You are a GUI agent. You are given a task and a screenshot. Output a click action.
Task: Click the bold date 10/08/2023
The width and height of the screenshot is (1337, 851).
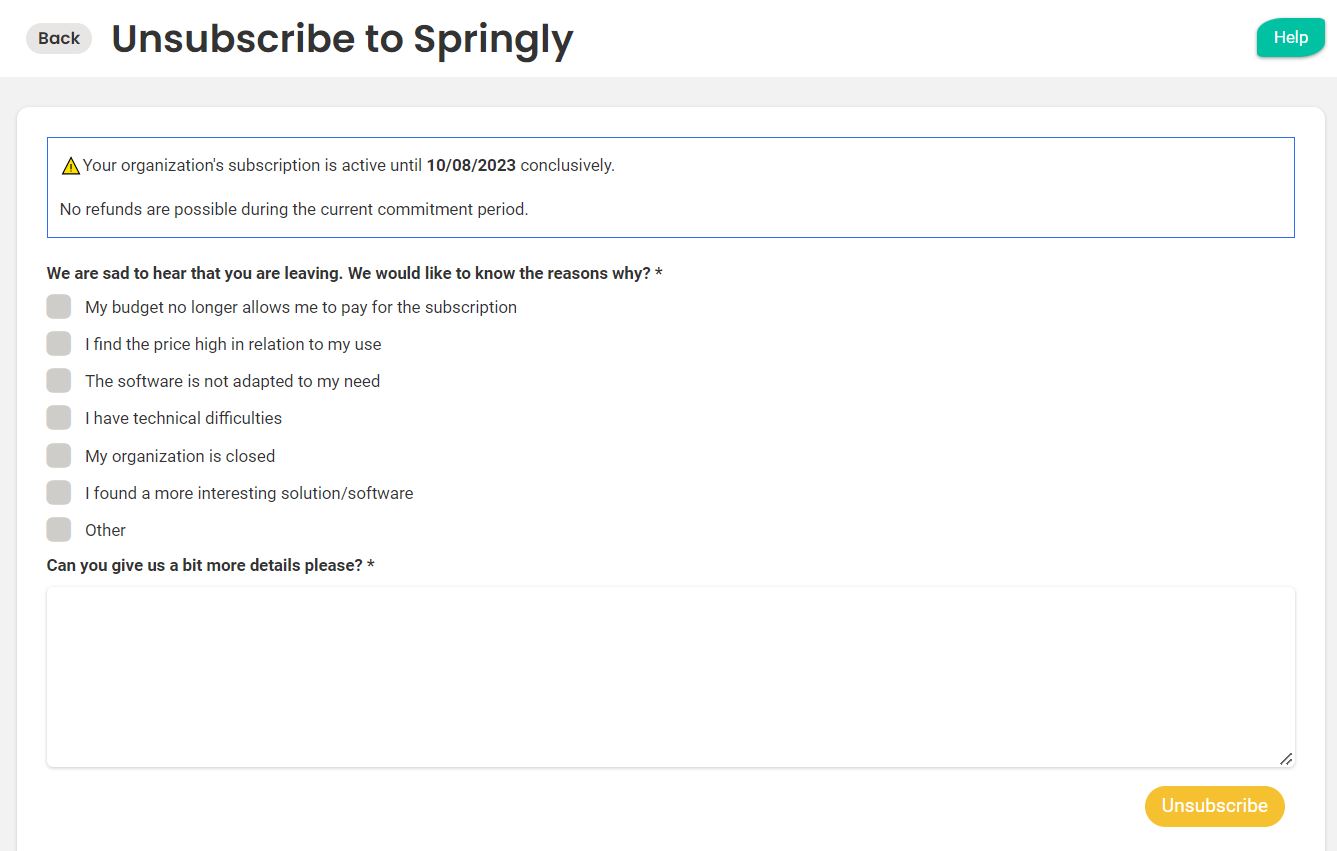(x=471, y=165)
